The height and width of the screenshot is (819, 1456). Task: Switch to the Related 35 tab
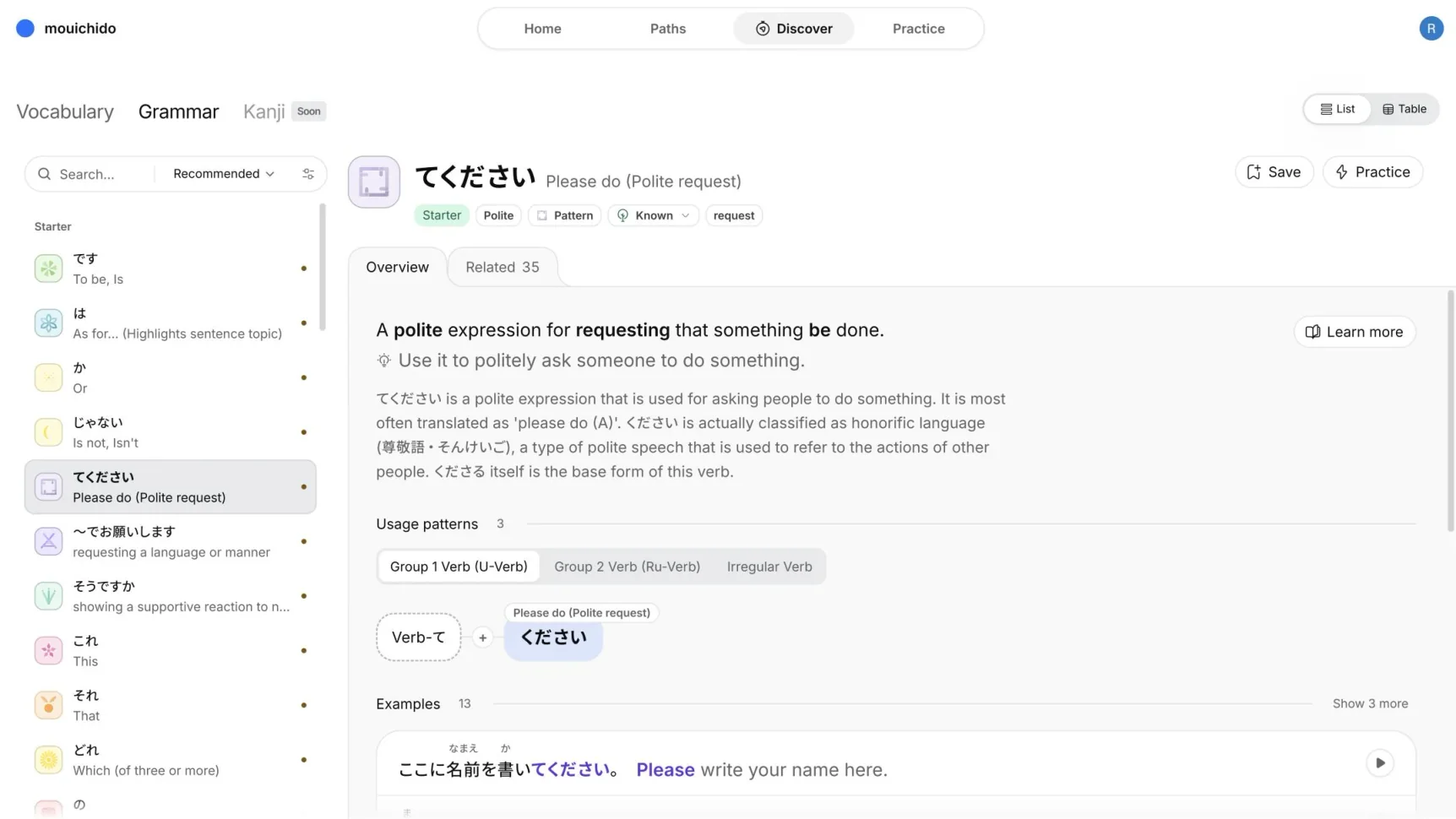pyautogui.click(x=503, y=268)
